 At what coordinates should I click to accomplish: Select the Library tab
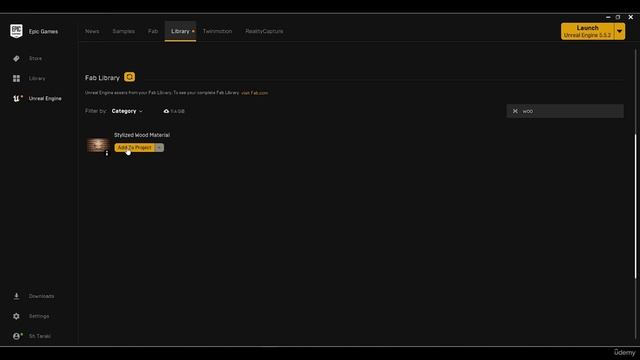click(180, 31)
